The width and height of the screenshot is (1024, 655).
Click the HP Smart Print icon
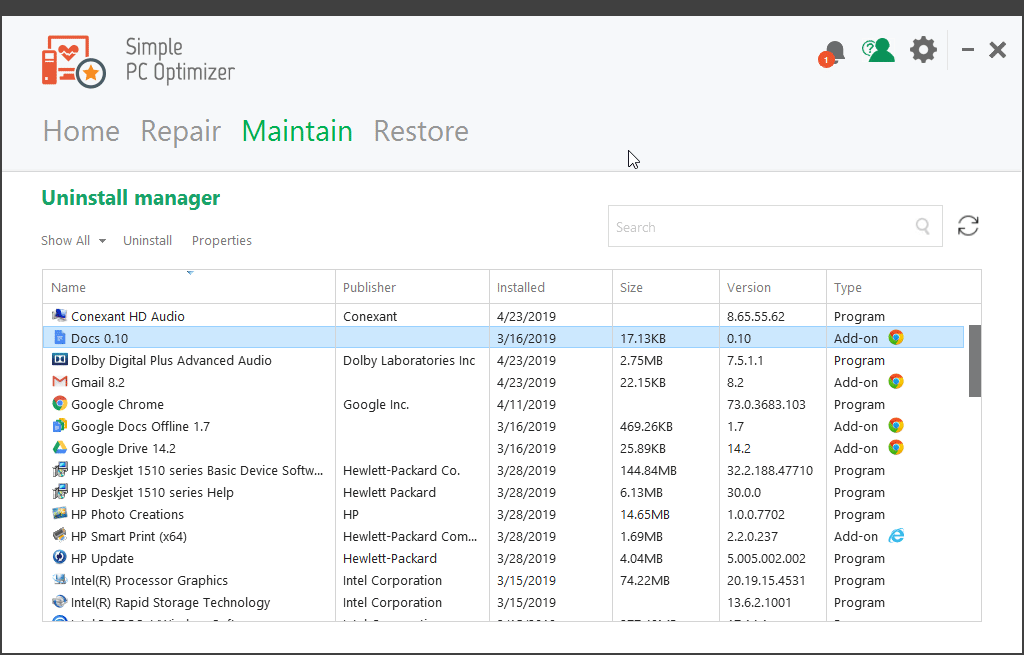click(x=59, y=535)
